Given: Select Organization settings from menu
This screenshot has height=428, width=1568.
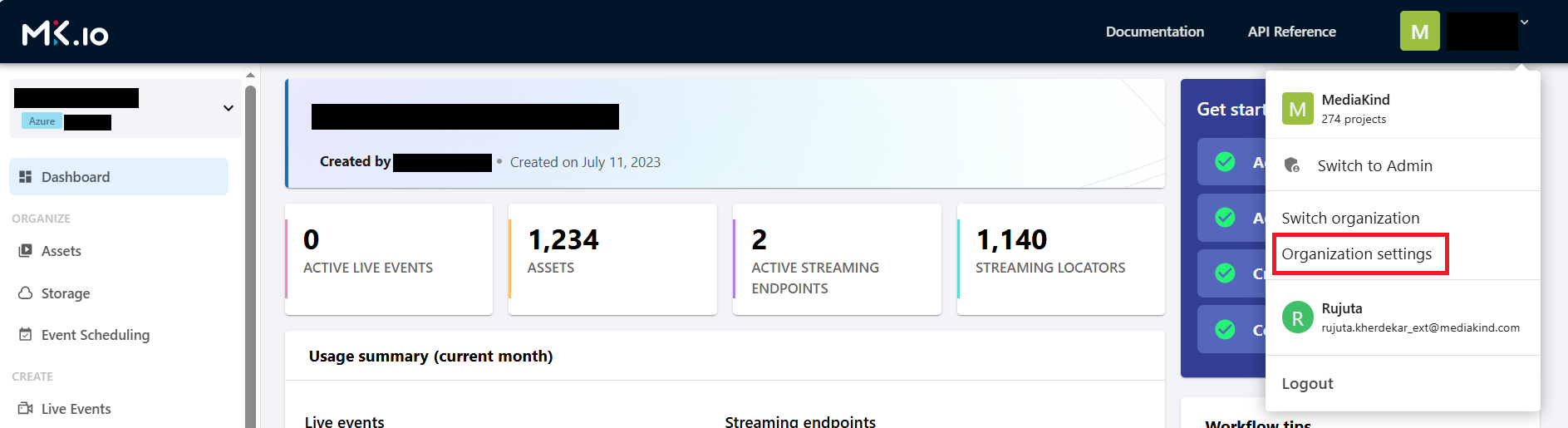Looking at the screenshot, I should pos(1356,254).
